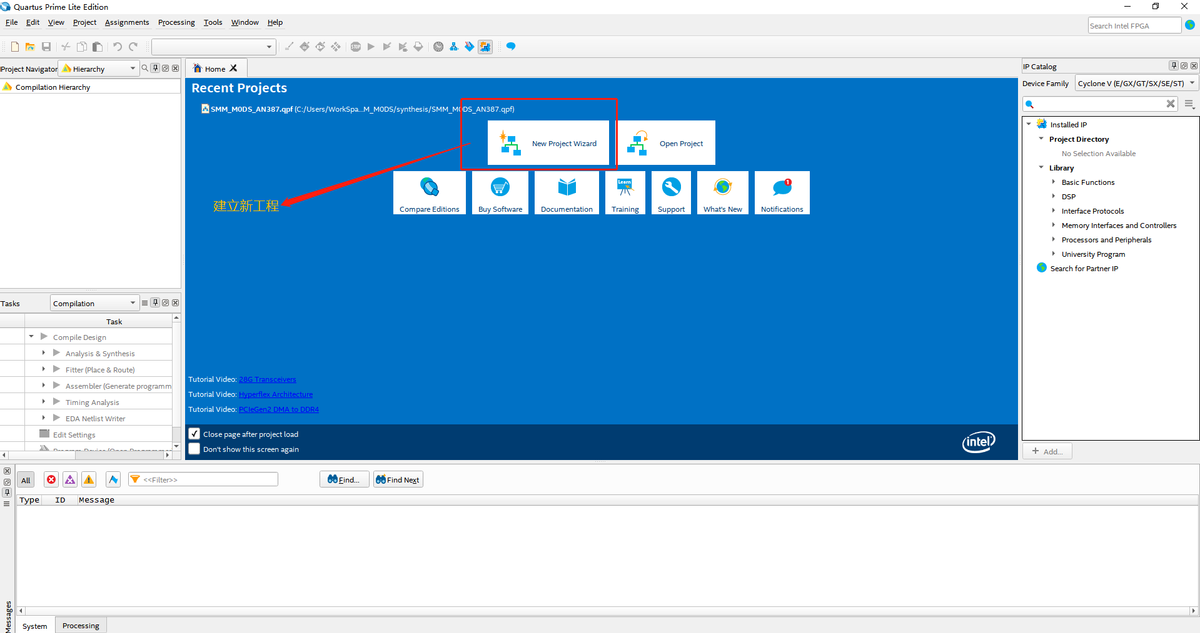This screenshot has width=1200, height=633.
Task: Pin the Tasks panel
Action: coord(155,303)
